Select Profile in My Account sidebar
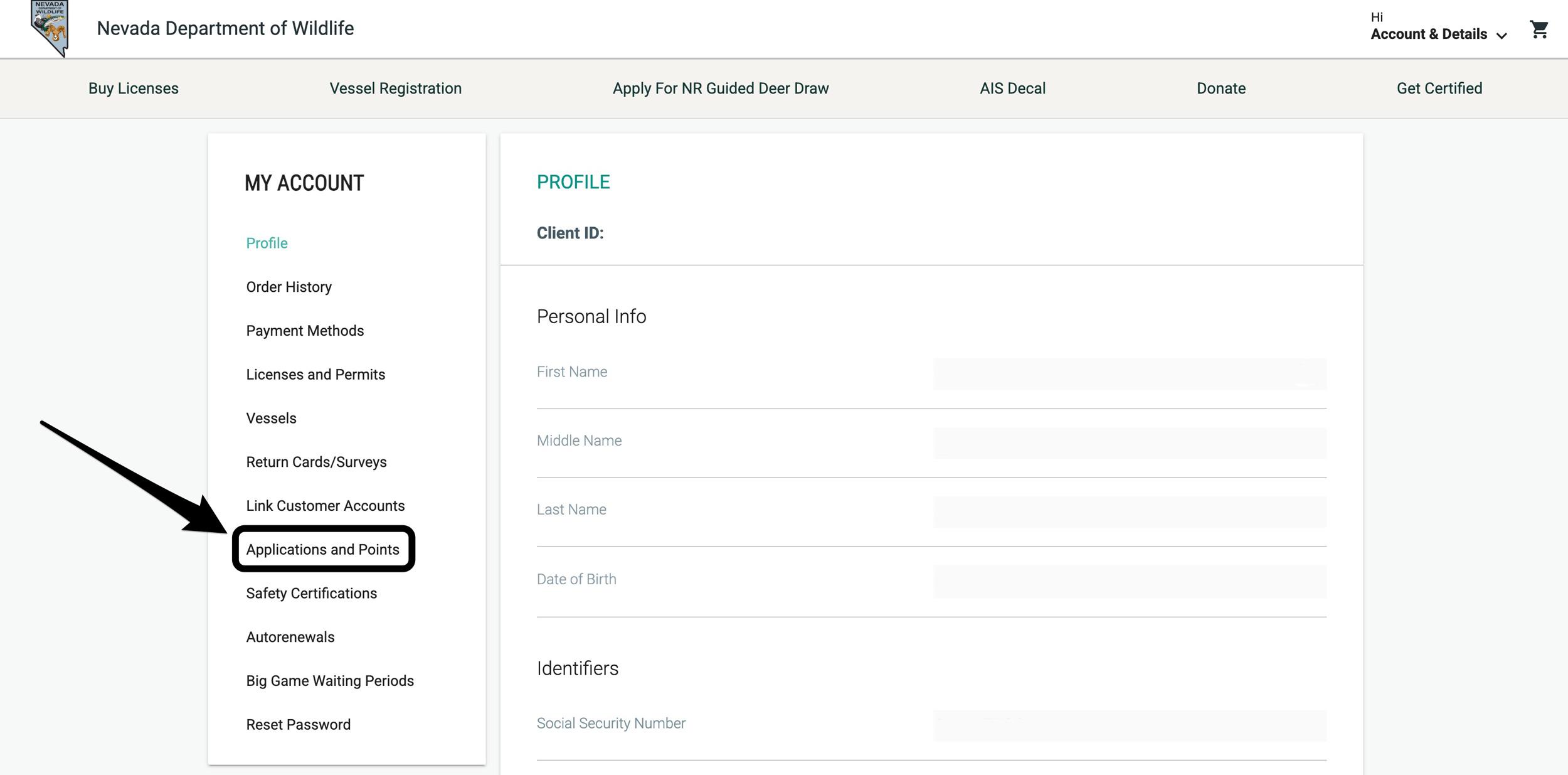Image resolution: width=1568 pixels, height=775 pixels. pyautogui.click(x=267, y=243)
